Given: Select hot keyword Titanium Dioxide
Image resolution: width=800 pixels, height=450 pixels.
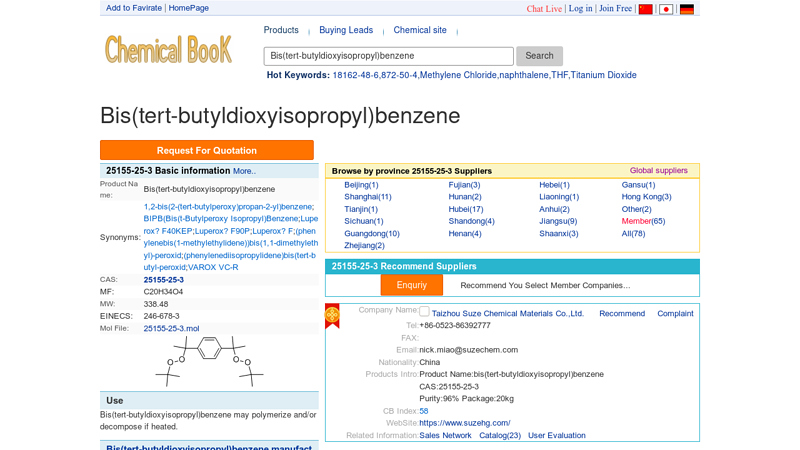Looking at the screenshot, I should click(x=604, y=75).
